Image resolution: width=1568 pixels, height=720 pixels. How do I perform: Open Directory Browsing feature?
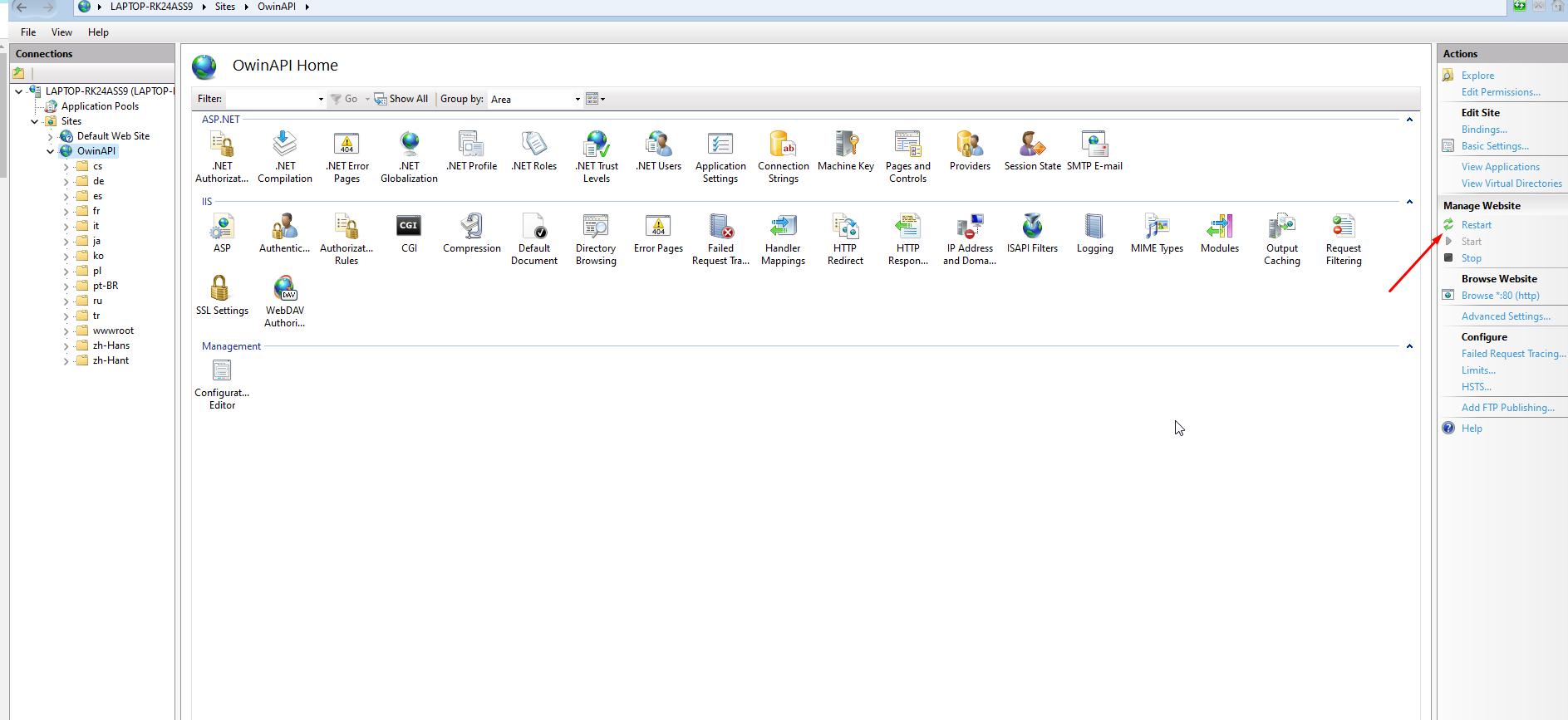(x=596, y=239)
